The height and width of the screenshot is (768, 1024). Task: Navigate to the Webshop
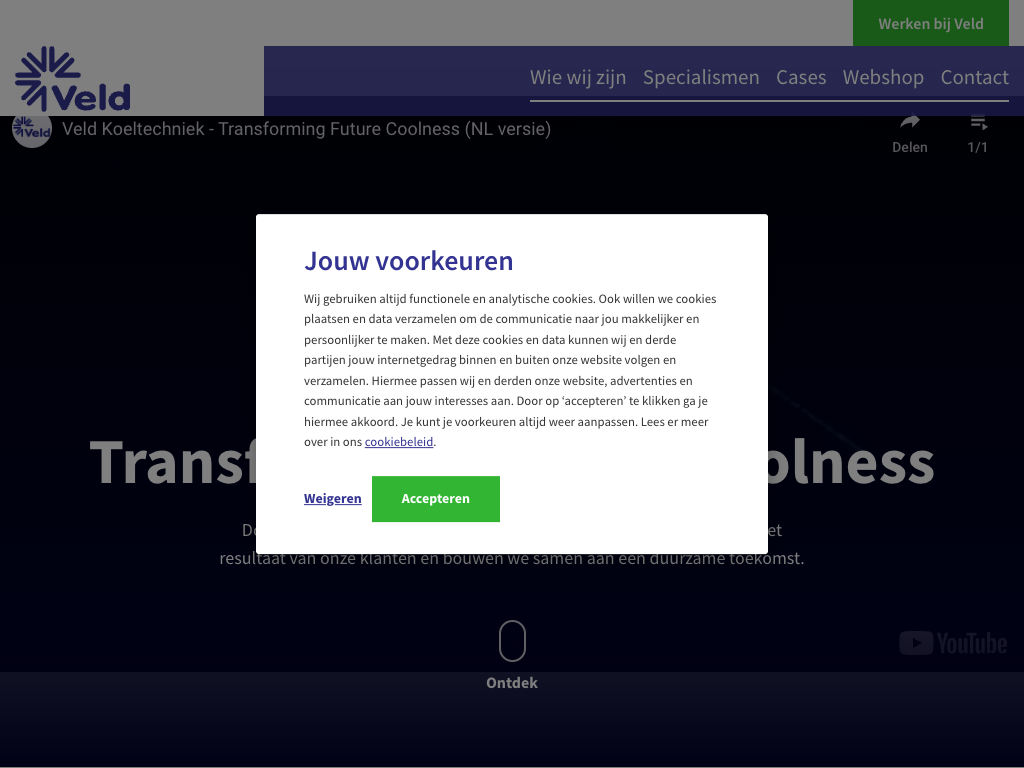(x=883, y=77)
